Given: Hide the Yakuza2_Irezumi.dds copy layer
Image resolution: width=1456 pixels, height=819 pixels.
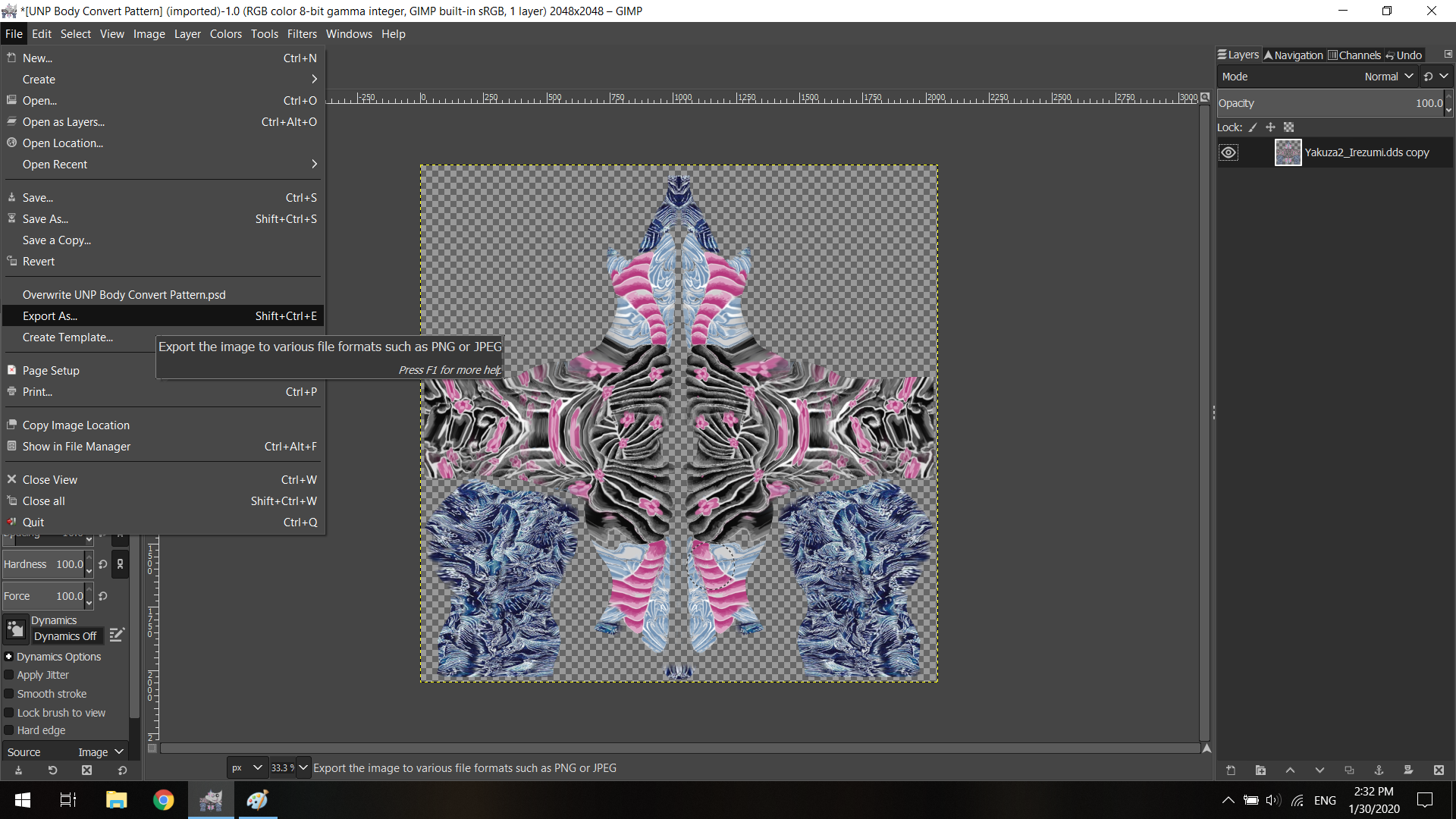Looking at the screenshot, I should coord(1228,152).
